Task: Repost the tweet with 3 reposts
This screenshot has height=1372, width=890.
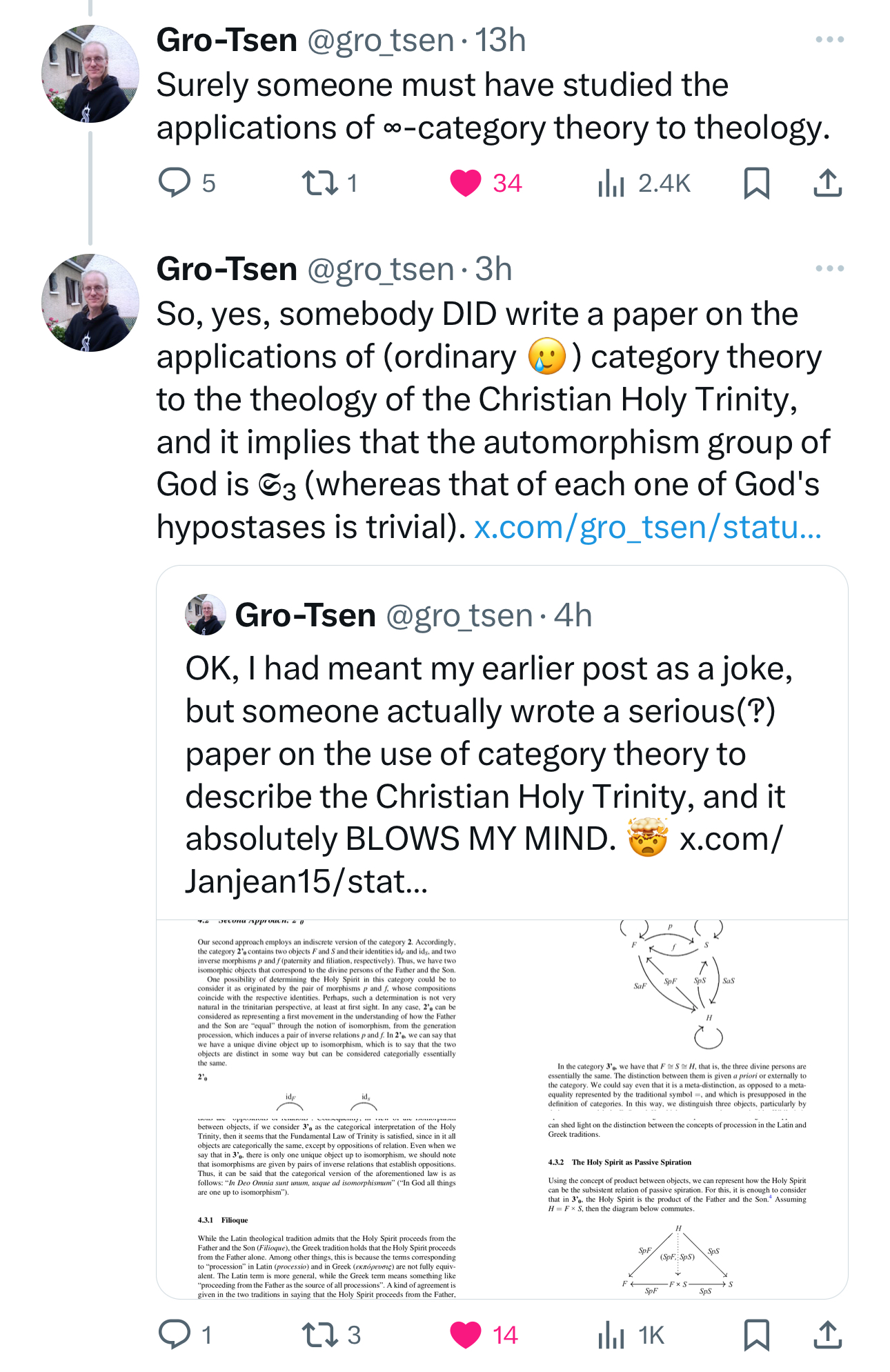Action: 320,1335
